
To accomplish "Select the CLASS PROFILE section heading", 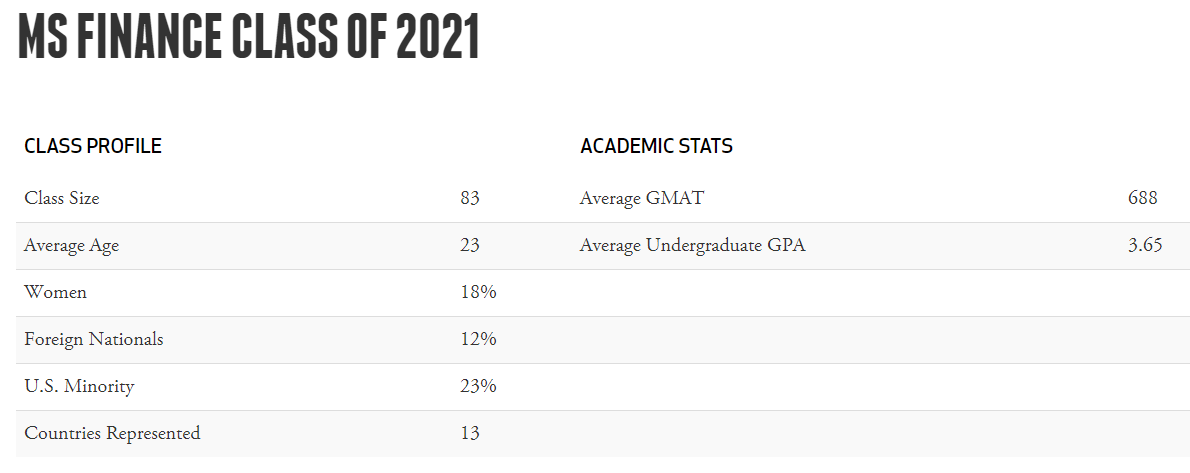I will coord(93,146).
